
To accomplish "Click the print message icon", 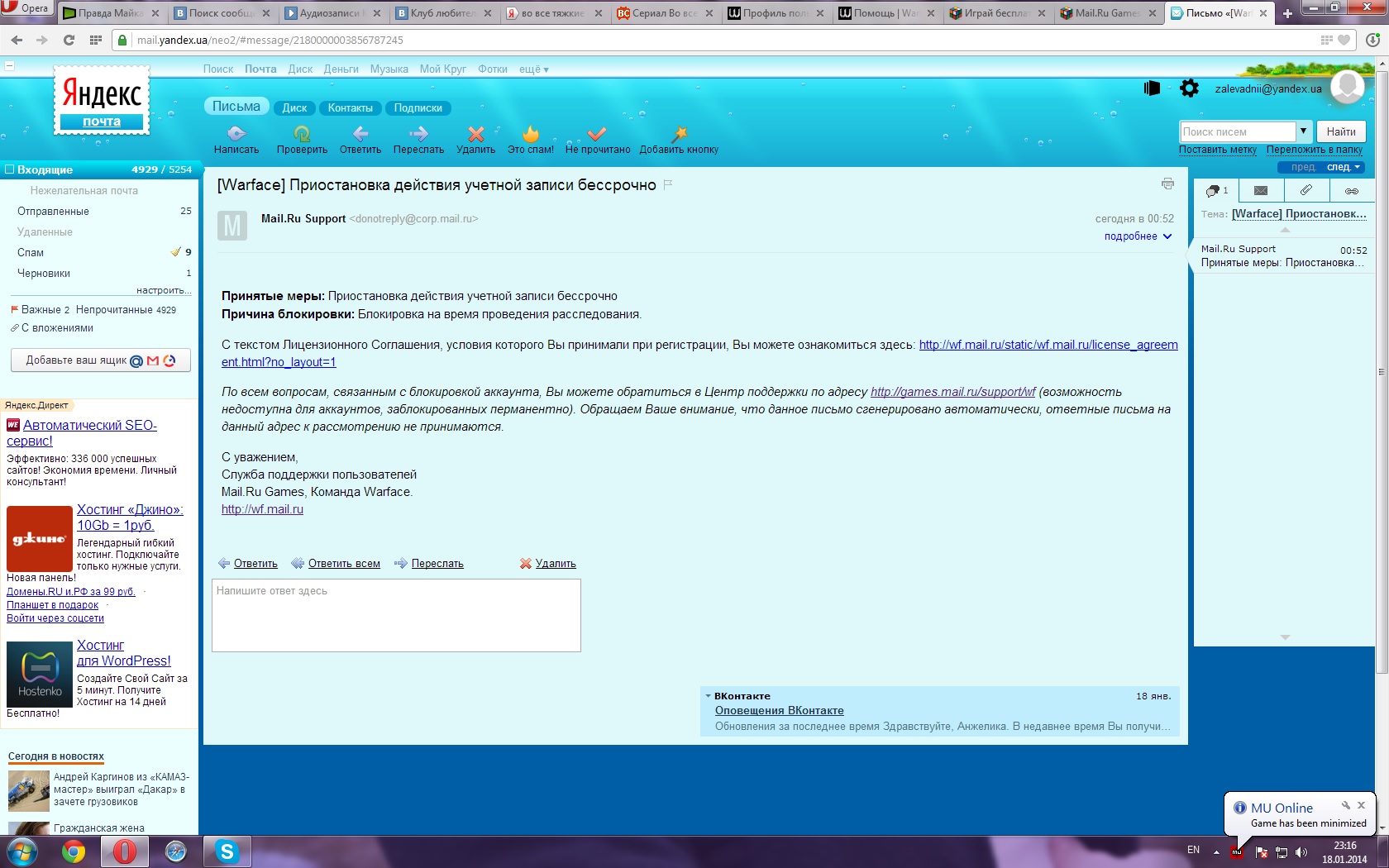I will (1167, 184).
